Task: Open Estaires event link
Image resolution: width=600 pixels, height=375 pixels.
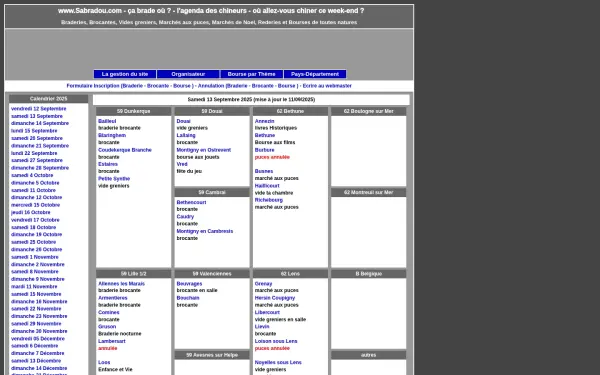Action: (108, 164)
